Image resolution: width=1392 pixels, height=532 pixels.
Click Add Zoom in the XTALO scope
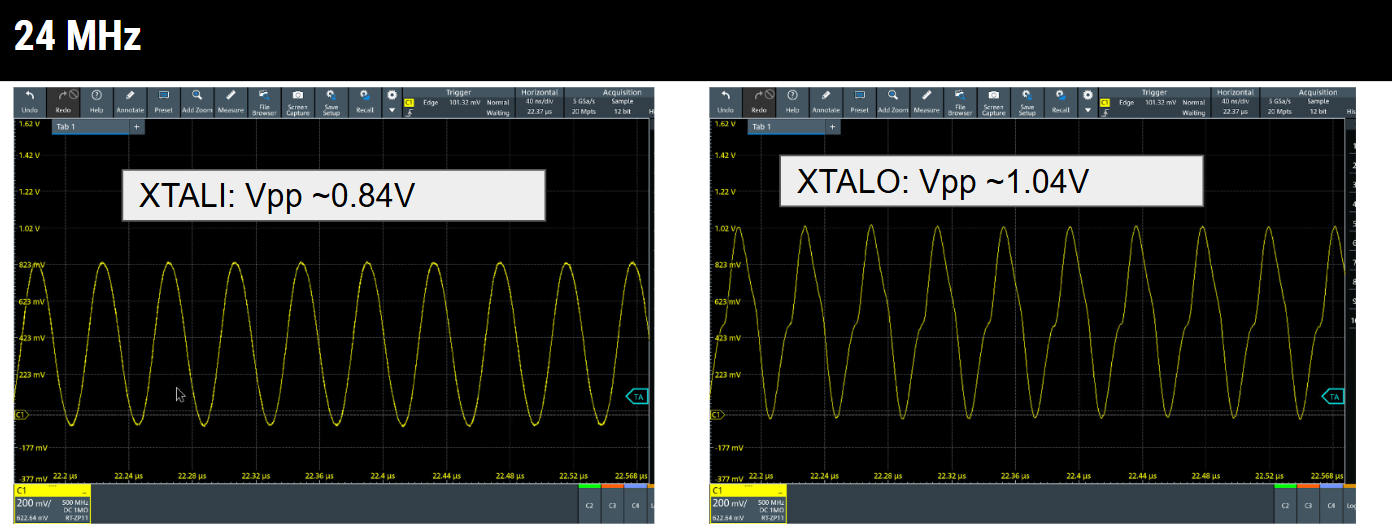point(893,101)
